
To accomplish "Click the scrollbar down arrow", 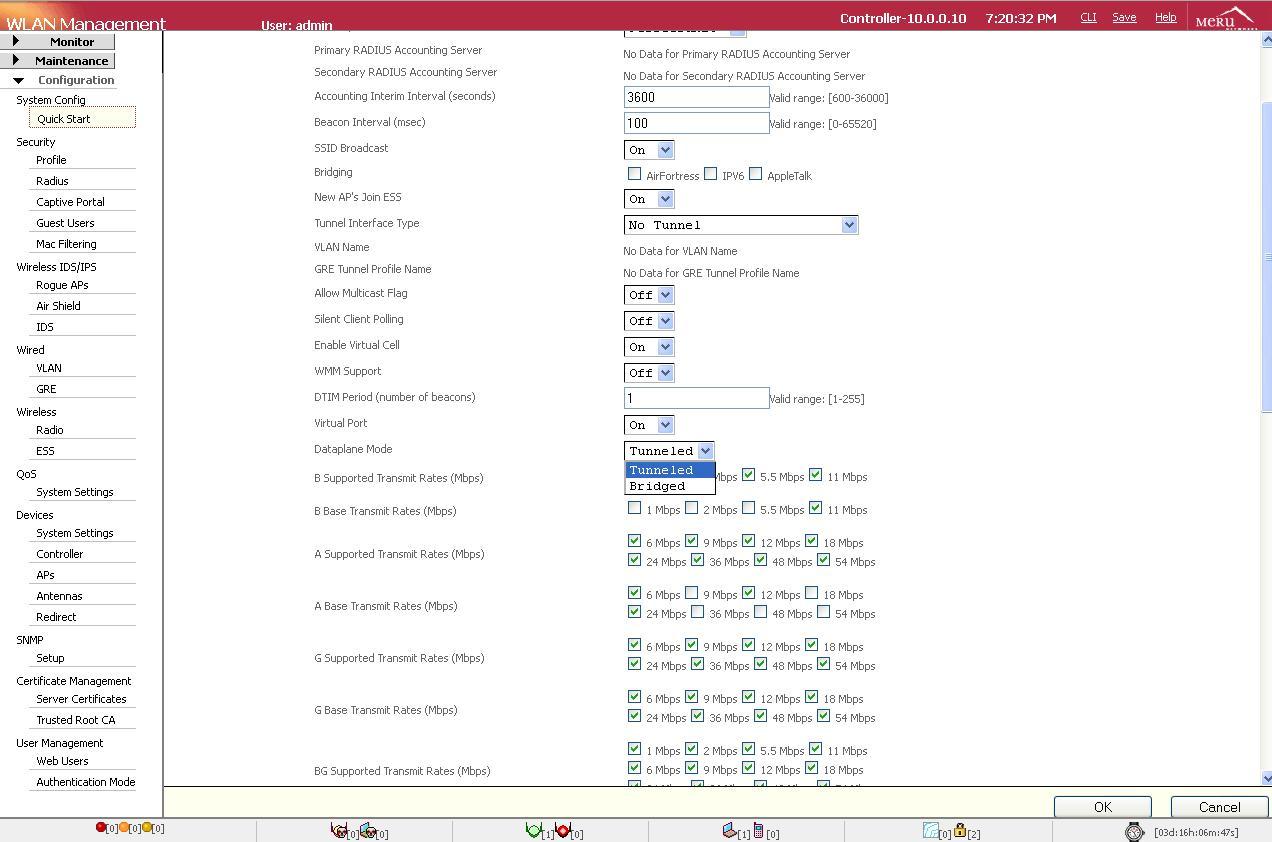I will pyautogui.click(x=1267, y=778).
